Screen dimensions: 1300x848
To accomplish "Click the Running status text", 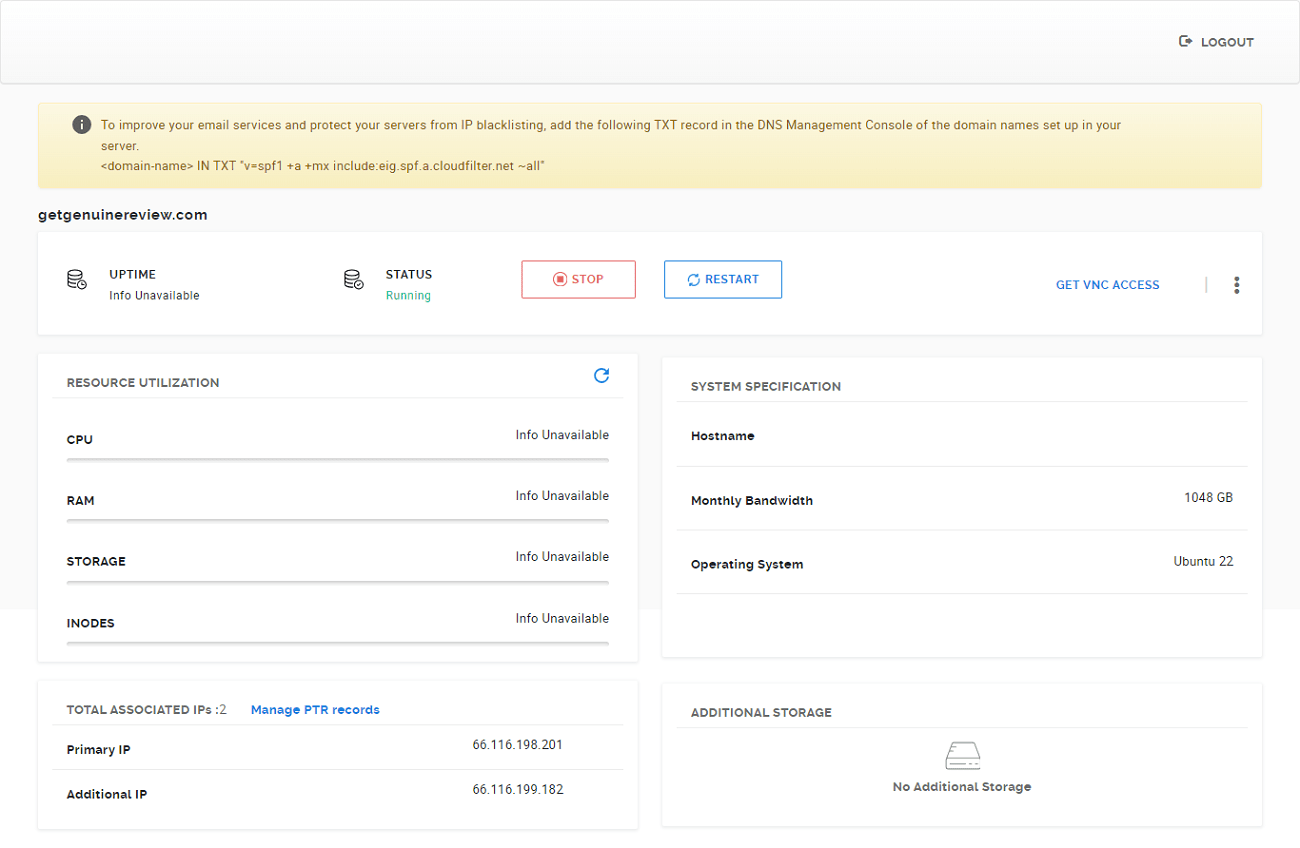I will click(408, 296).
